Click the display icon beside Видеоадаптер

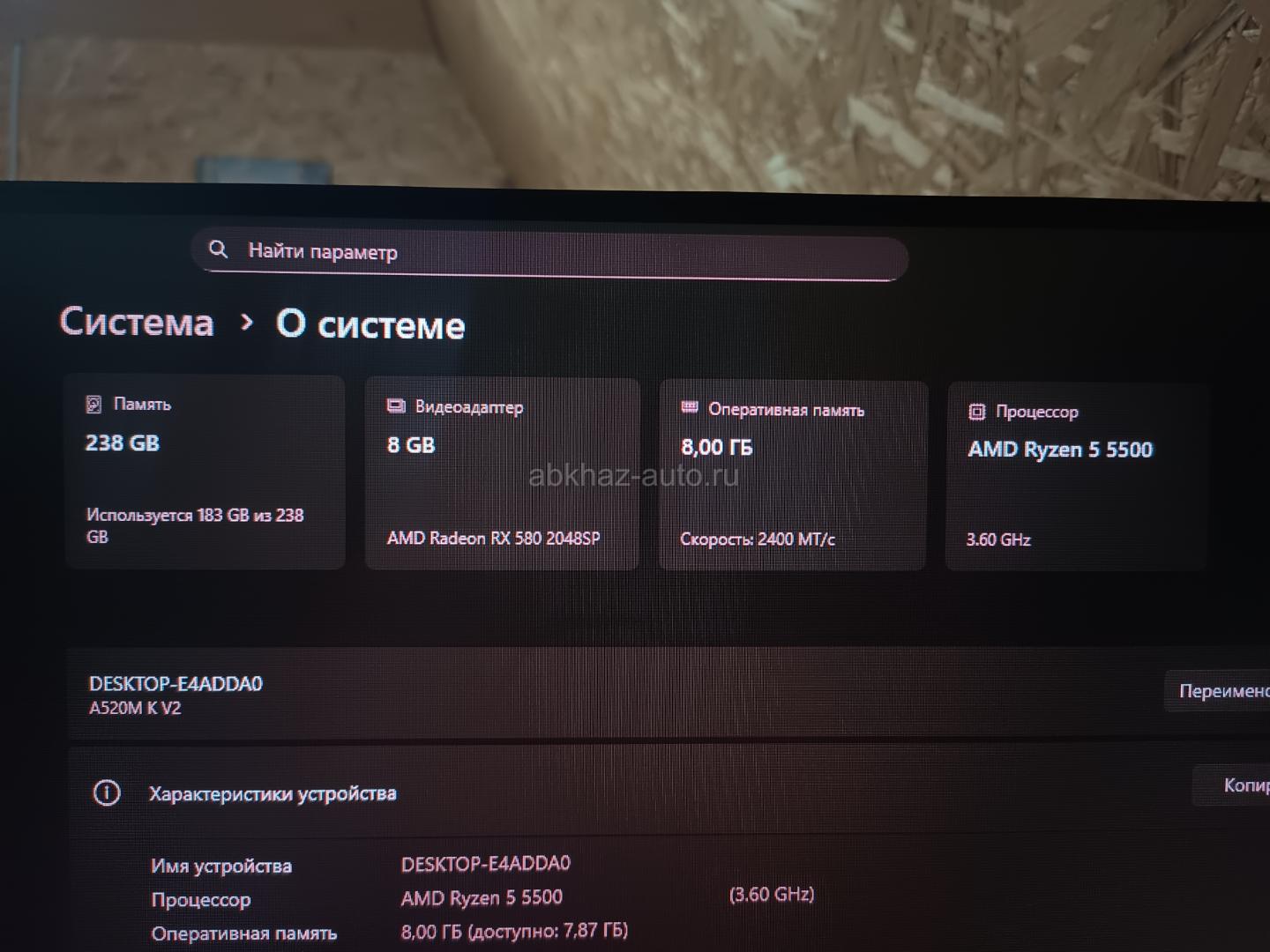pyautogui.click(x=396, y=406)
